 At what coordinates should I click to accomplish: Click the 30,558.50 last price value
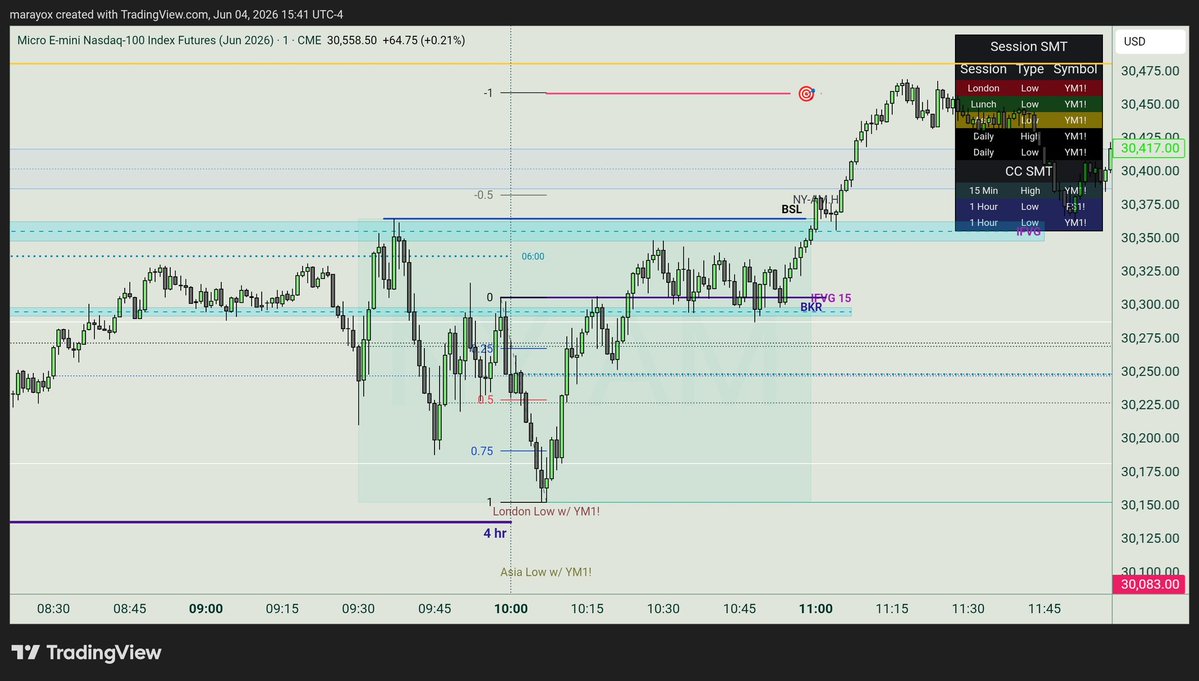[352, 41]
